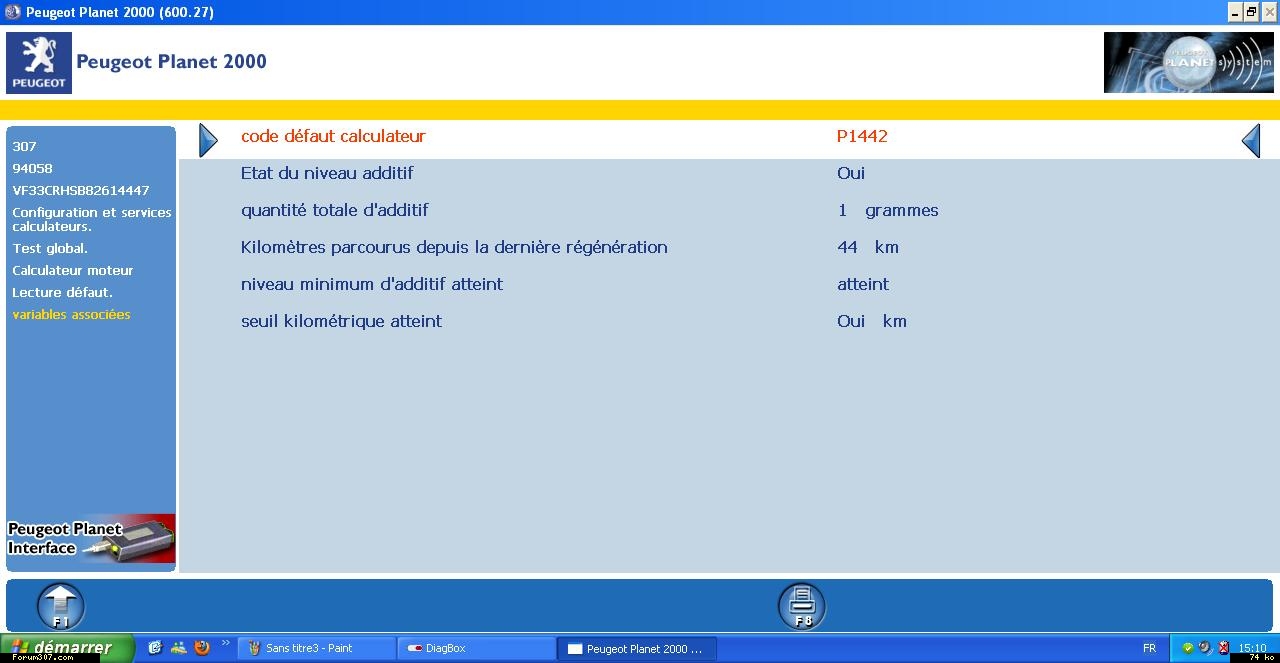The height and width of the screenshot is (663, 1280).
Task: Click the F8 print icon
Action: (802, 606)
